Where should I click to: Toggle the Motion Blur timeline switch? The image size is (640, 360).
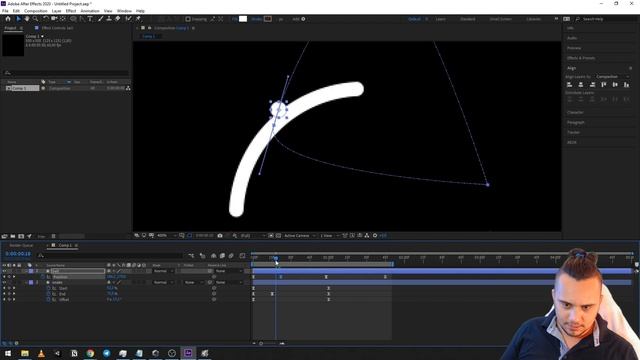point(231,256)
